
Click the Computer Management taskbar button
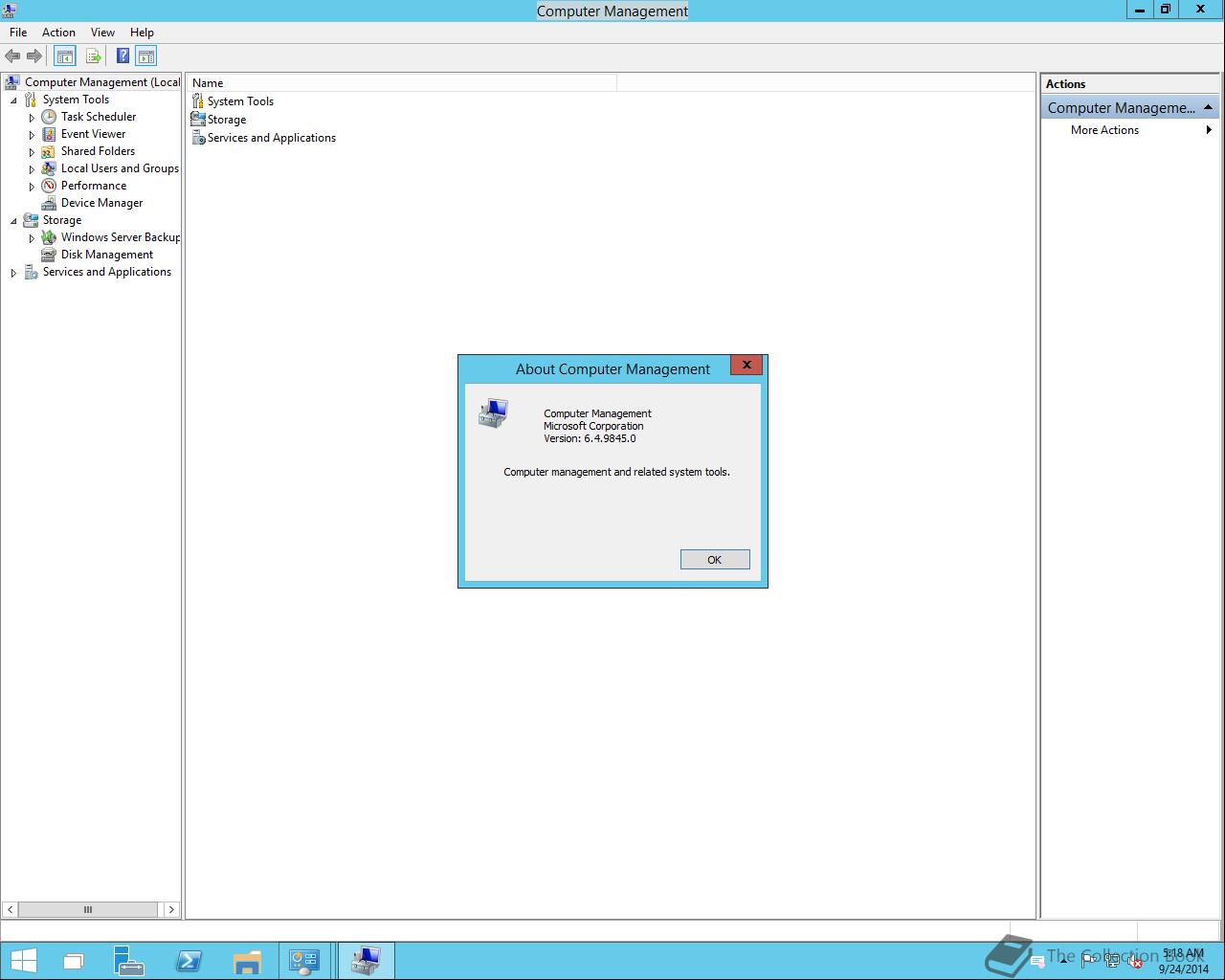tap(366, 961)
